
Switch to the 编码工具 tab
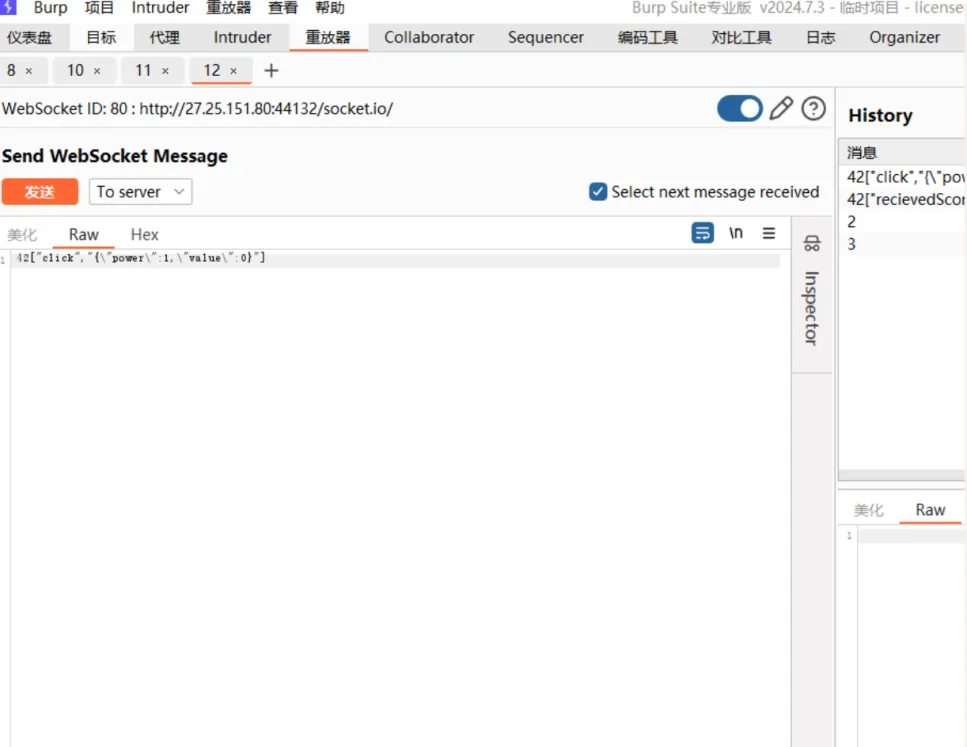pos(648,38)
